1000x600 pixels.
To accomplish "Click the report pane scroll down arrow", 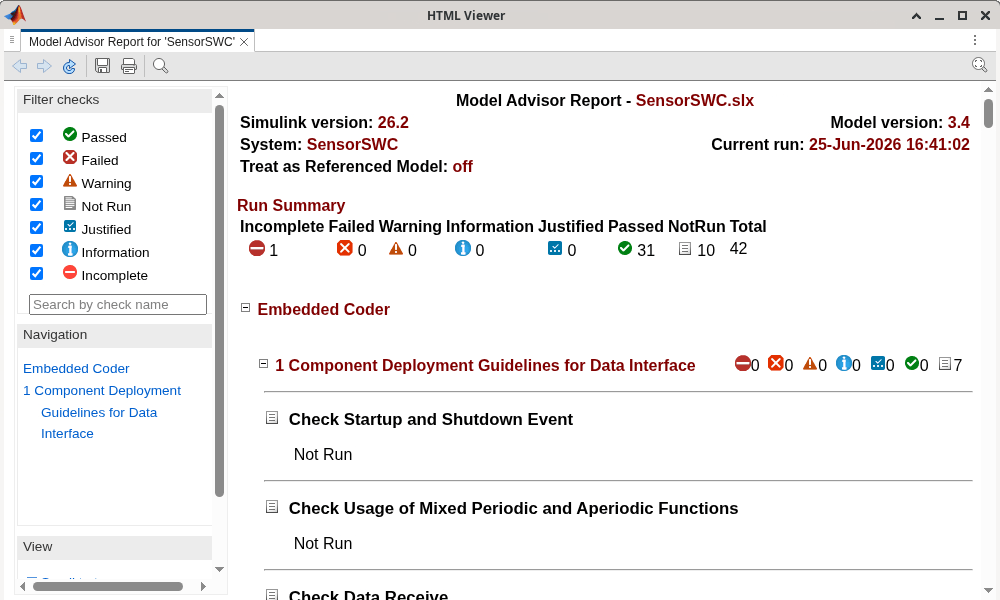I will (988, 590).
